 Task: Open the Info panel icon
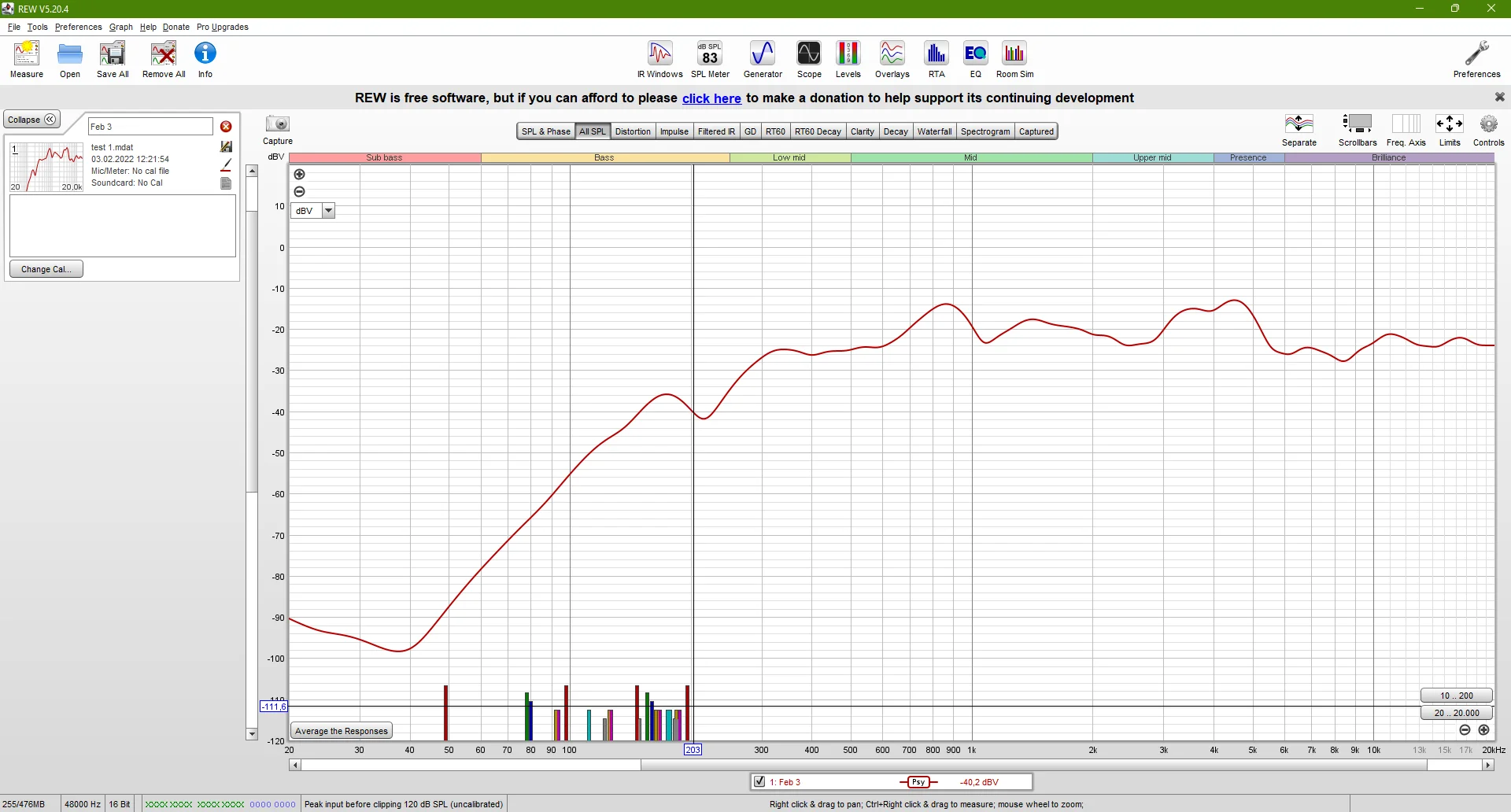205,60
